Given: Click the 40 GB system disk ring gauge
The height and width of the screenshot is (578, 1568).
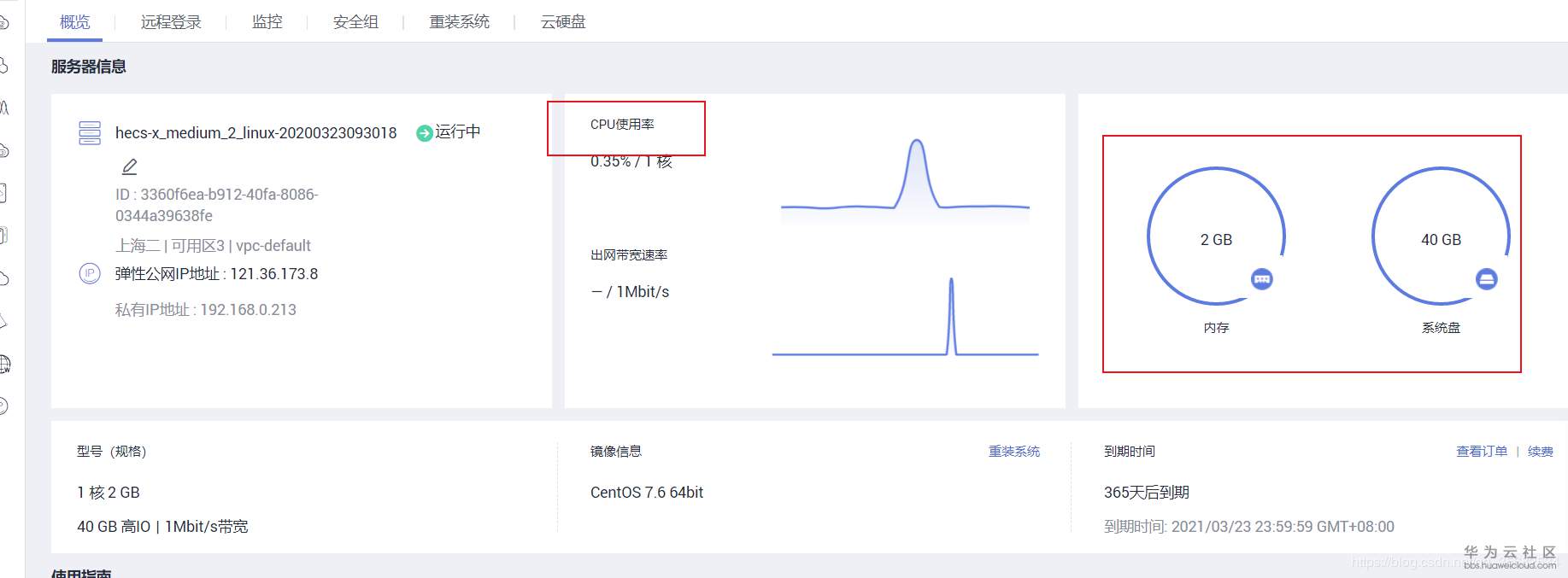Looking at the screenshot, I should coord(1441,236).
